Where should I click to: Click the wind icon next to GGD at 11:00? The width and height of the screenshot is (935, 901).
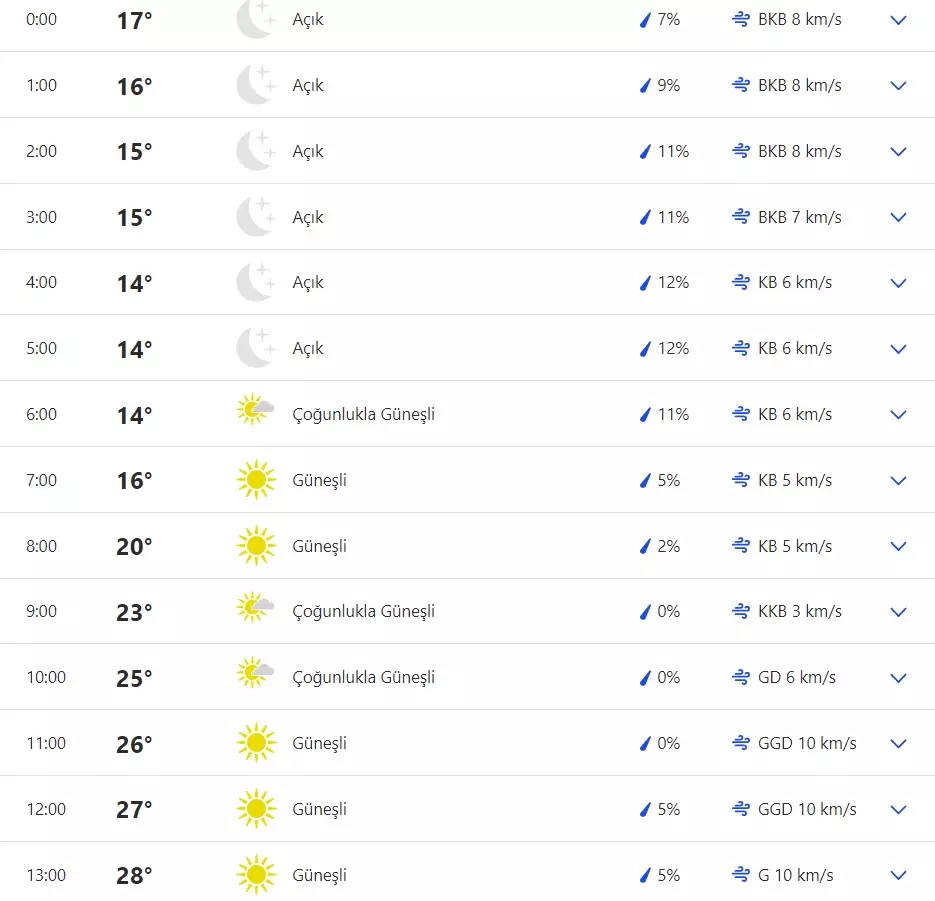tap(741, 743)
